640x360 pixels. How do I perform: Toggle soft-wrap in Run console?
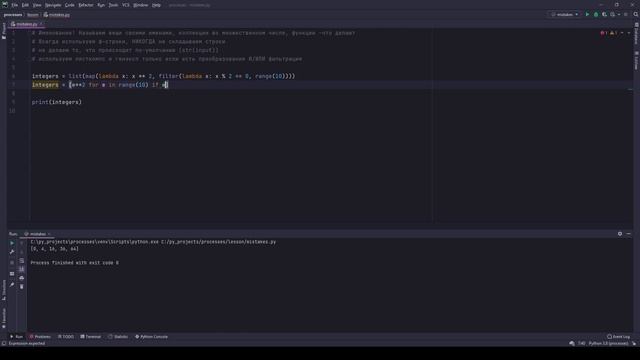[x=22, y=260]
